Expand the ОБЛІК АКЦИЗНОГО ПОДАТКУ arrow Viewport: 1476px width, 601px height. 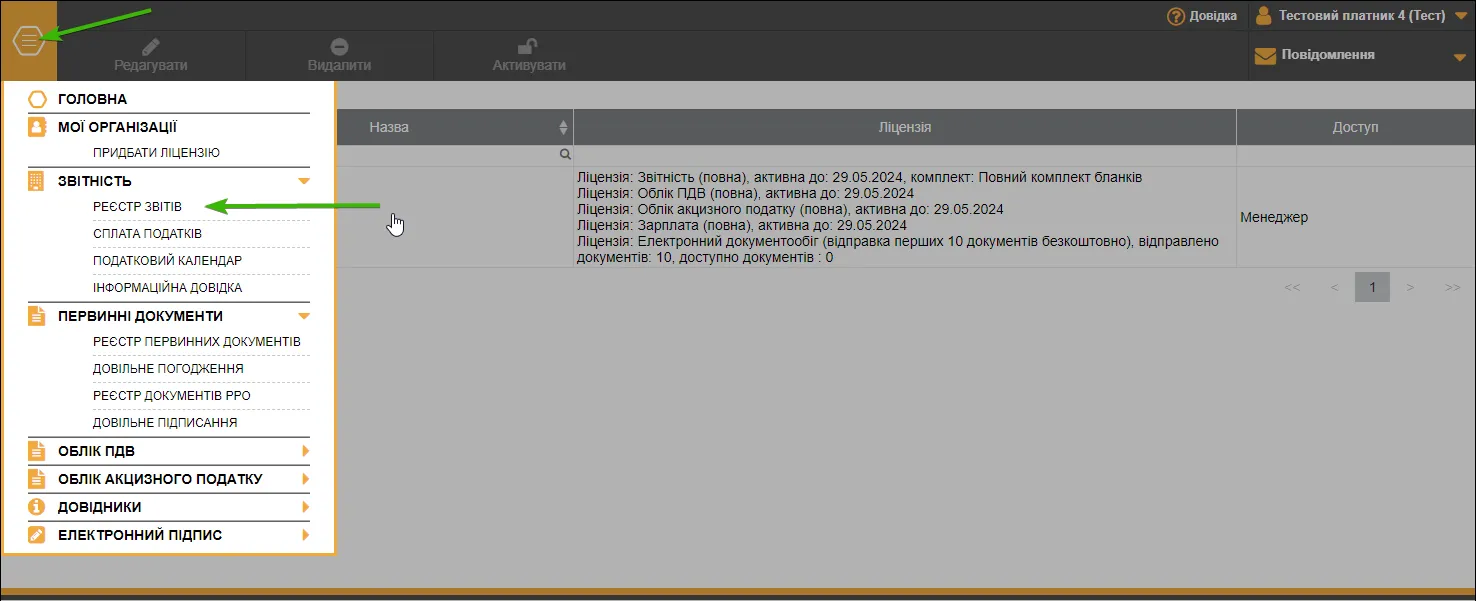(305, 479)
